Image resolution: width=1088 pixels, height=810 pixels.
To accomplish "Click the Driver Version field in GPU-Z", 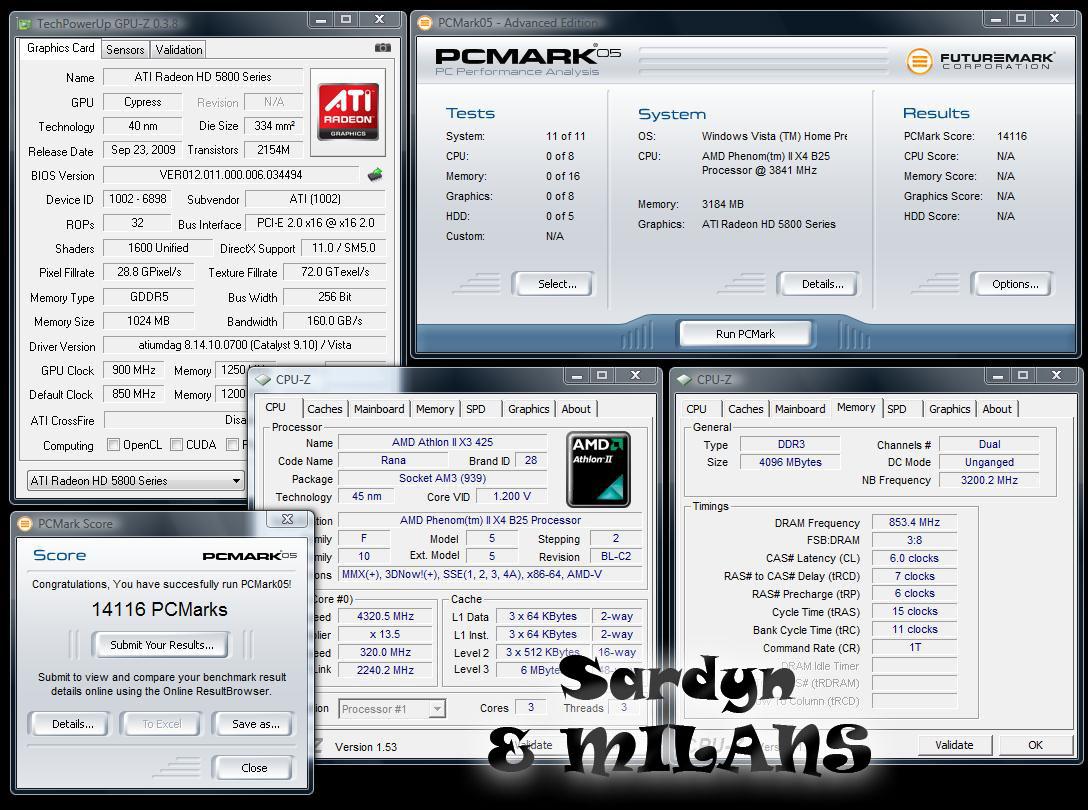I will point(244,345).
